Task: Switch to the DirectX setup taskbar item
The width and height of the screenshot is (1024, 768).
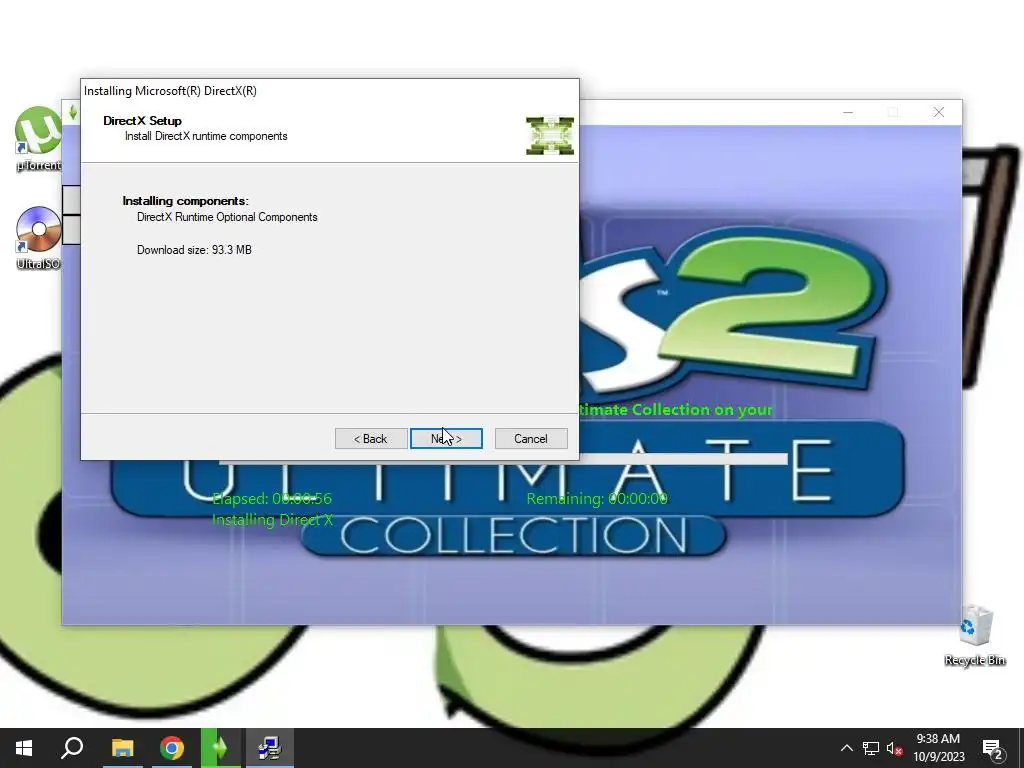Action: tap(269, 748)
